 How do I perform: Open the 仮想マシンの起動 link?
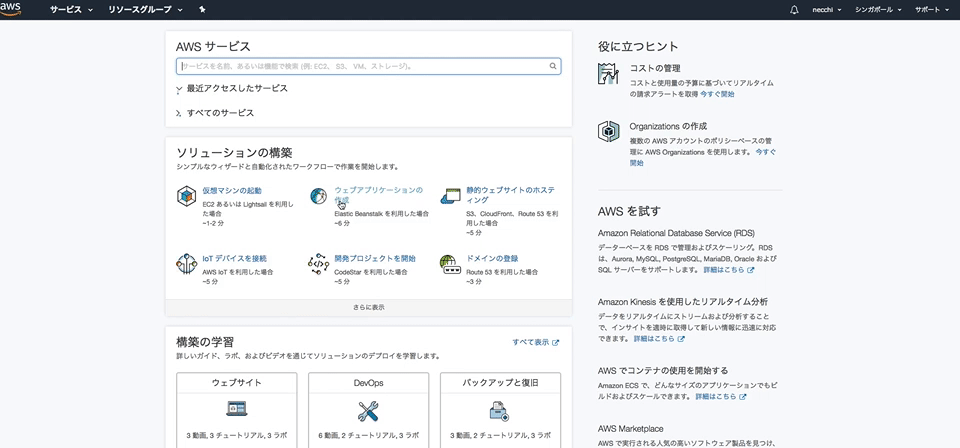[232, 191]
